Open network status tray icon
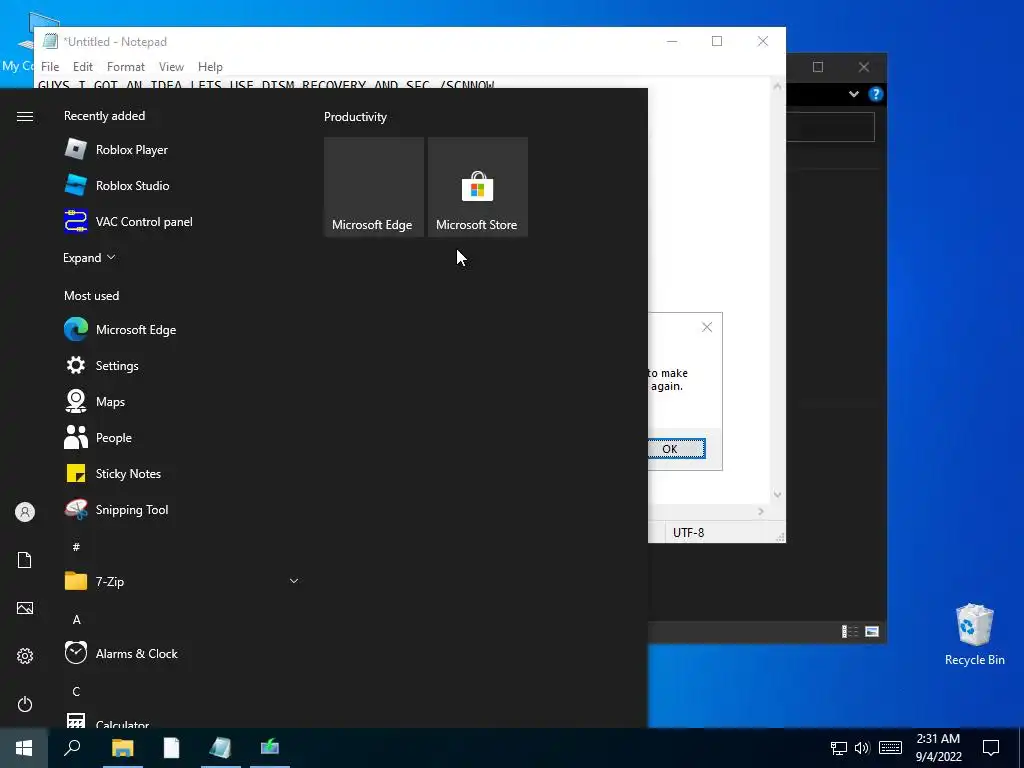 tap(839, 748)
